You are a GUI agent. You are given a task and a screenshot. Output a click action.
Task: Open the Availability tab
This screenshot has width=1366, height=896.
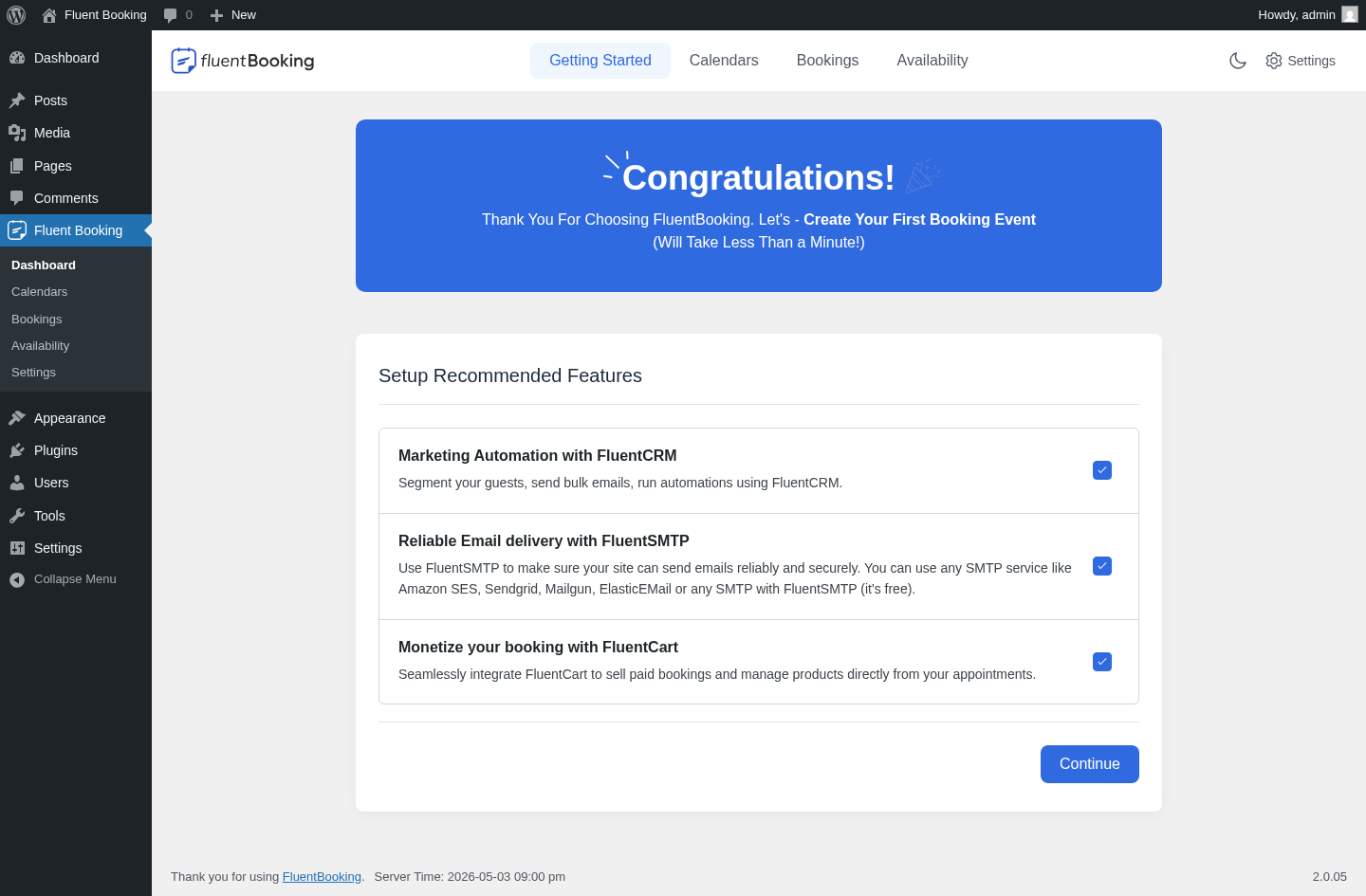click(932, 61)
